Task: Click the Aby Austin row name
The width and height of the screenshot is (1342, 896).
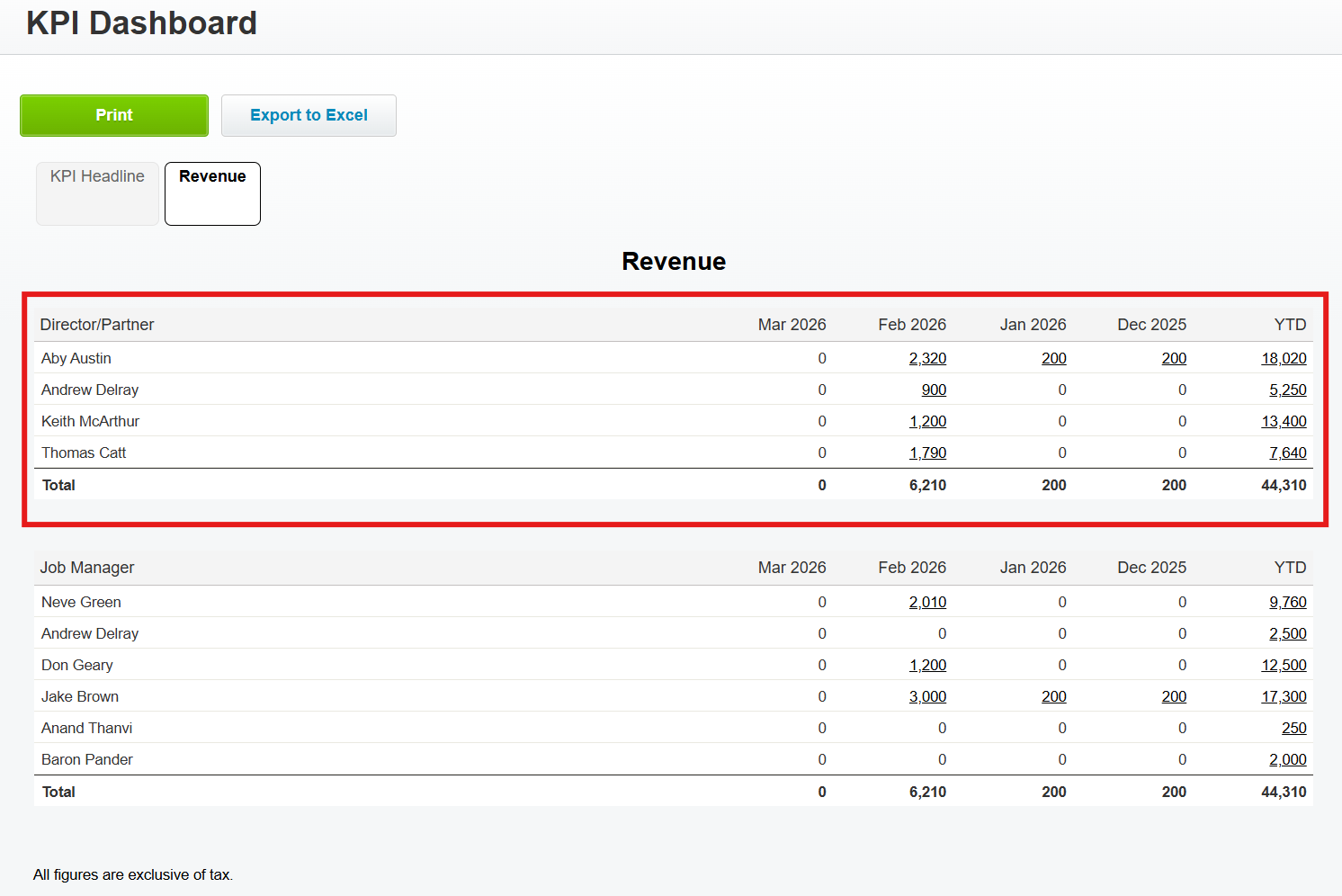Action: pyautogui.click(x=76, y=358)
